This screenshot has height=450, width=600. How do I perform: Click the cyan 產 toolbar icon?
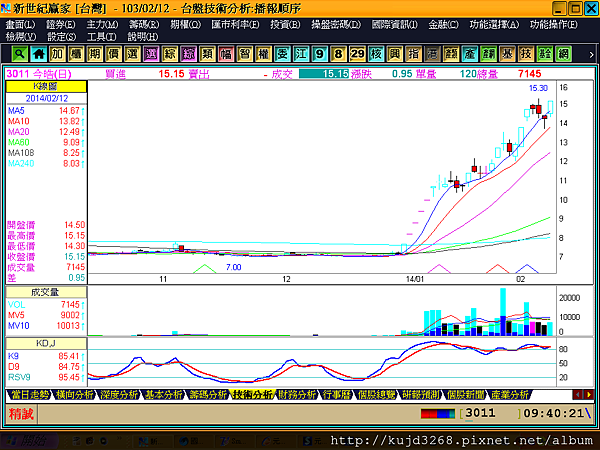click(470, 54)
